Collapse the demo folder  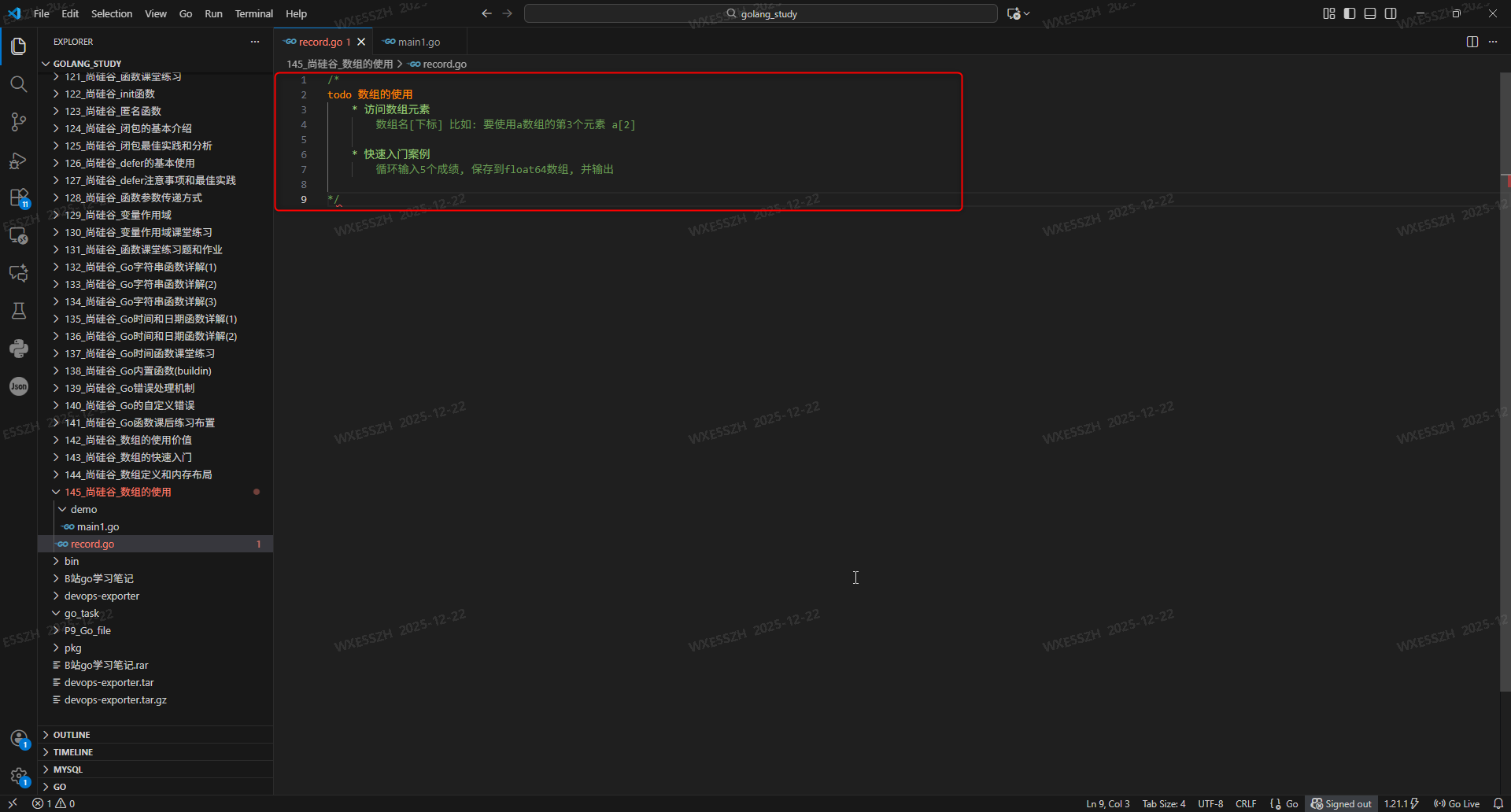(x=156, y=509)
